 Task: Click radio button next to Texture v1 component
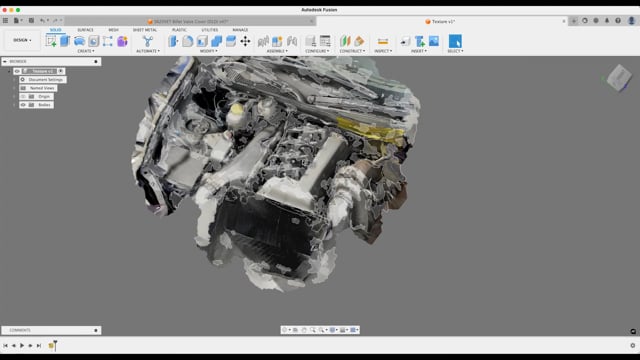[x=60, y=71]
